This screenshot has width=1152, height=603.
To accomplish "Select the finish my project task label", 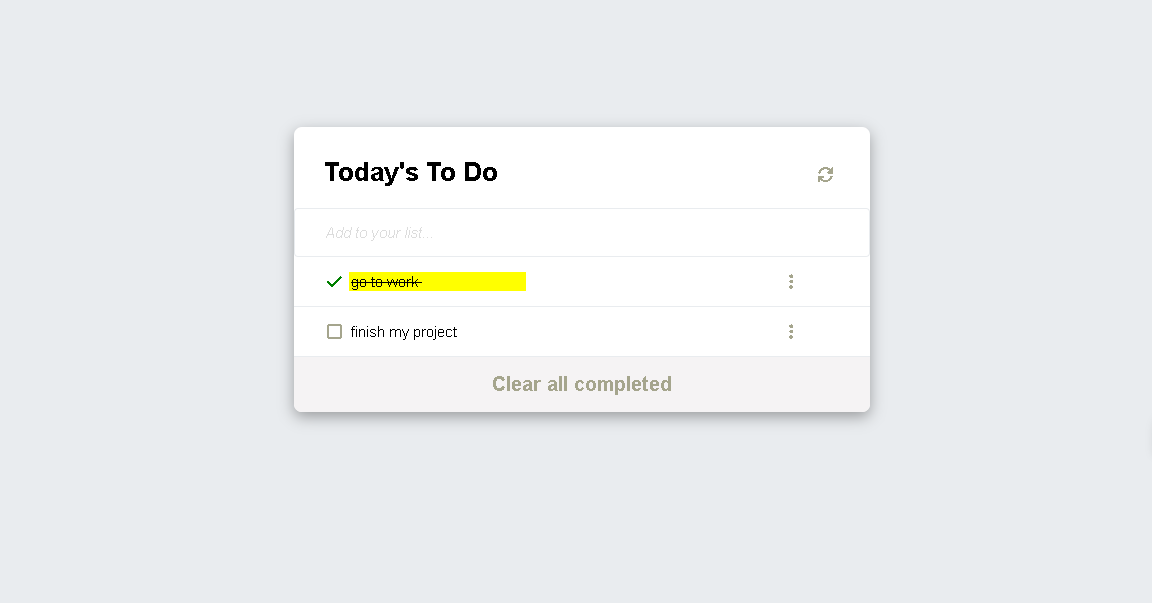I will [x=403, y=332].
